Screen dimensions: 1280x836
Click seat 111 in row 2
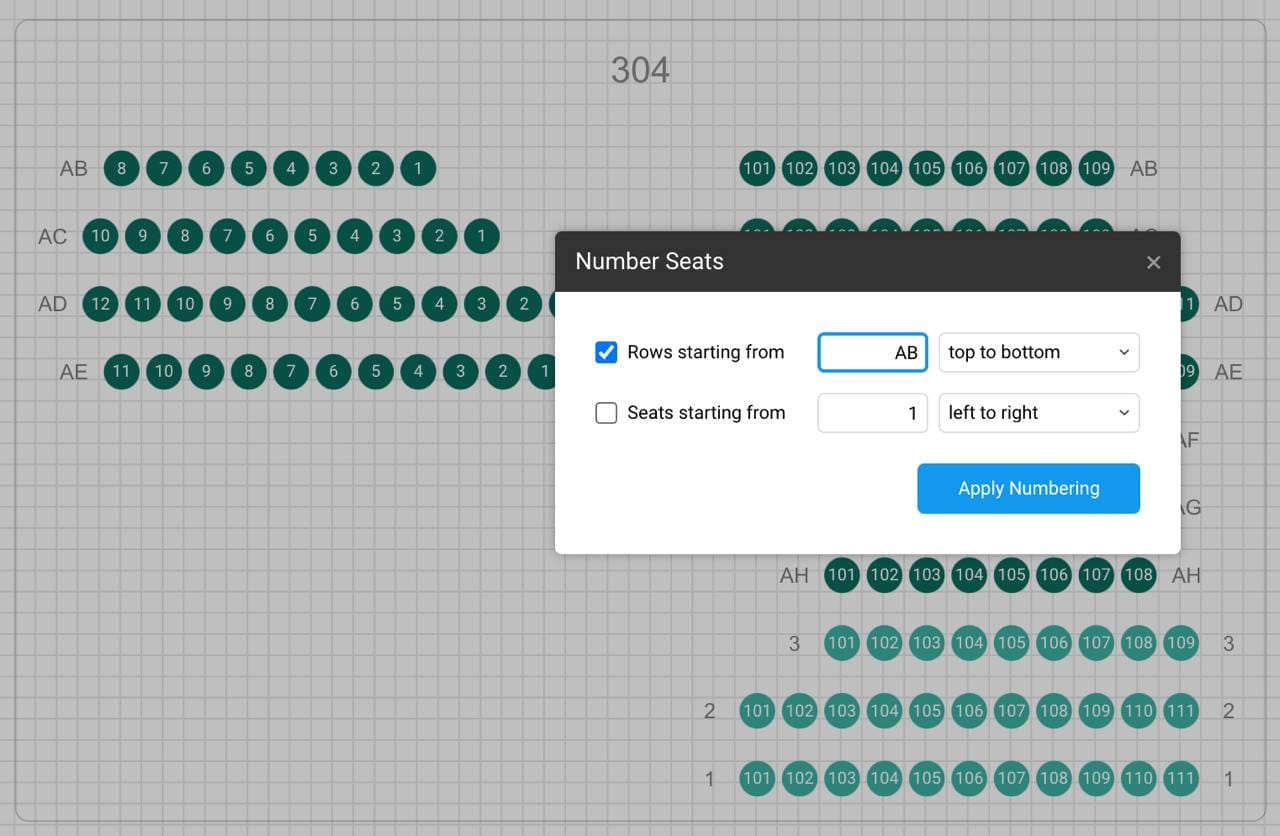pyautogui.click(x=1180, y=711)
